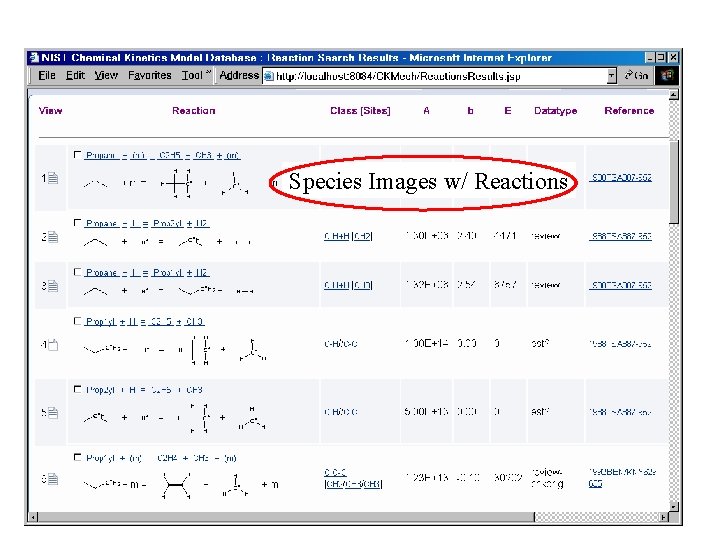Click horizontal scrollbar left arrow

coord(33,517)
